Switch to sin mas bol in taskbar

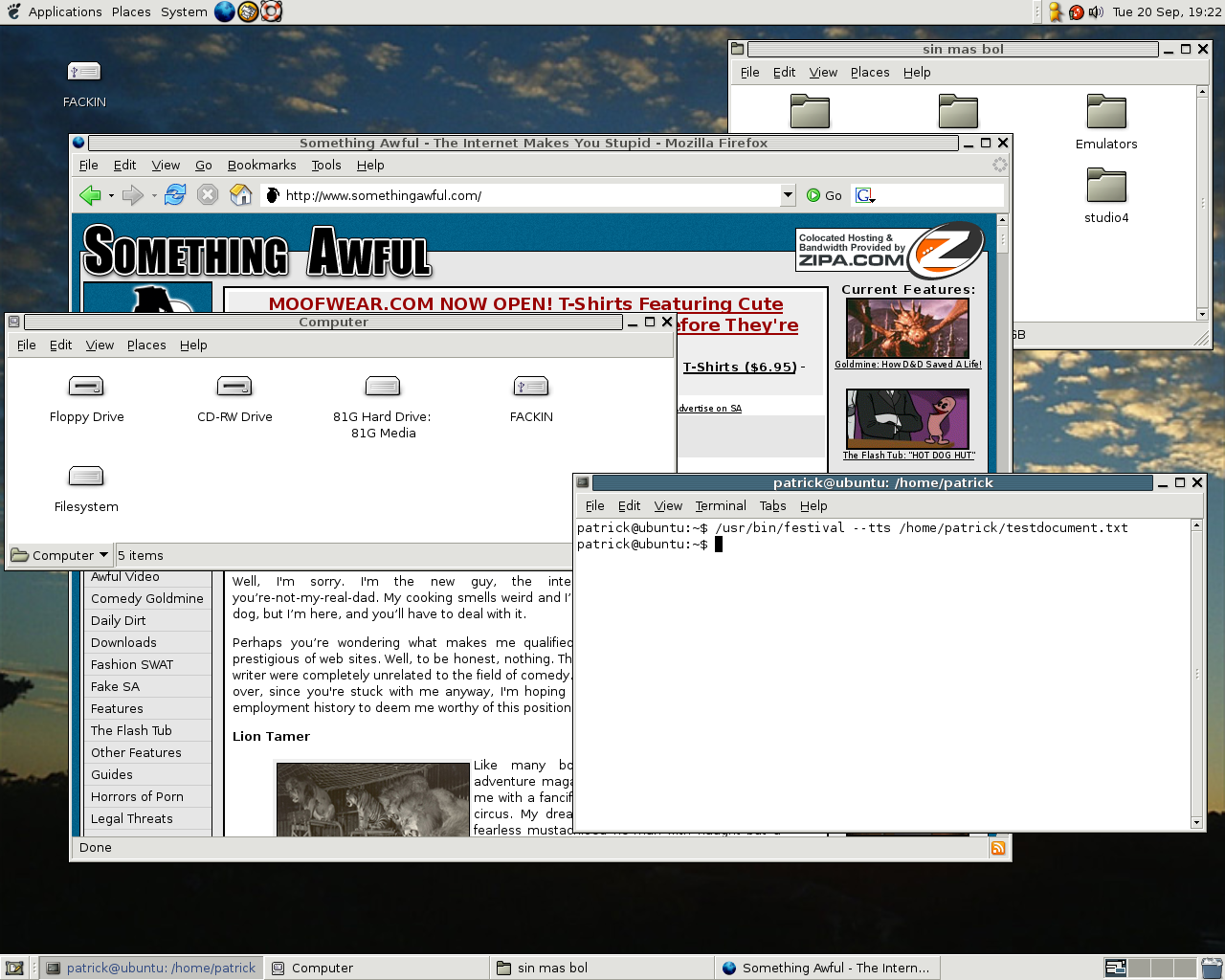(x=602, y=968)
